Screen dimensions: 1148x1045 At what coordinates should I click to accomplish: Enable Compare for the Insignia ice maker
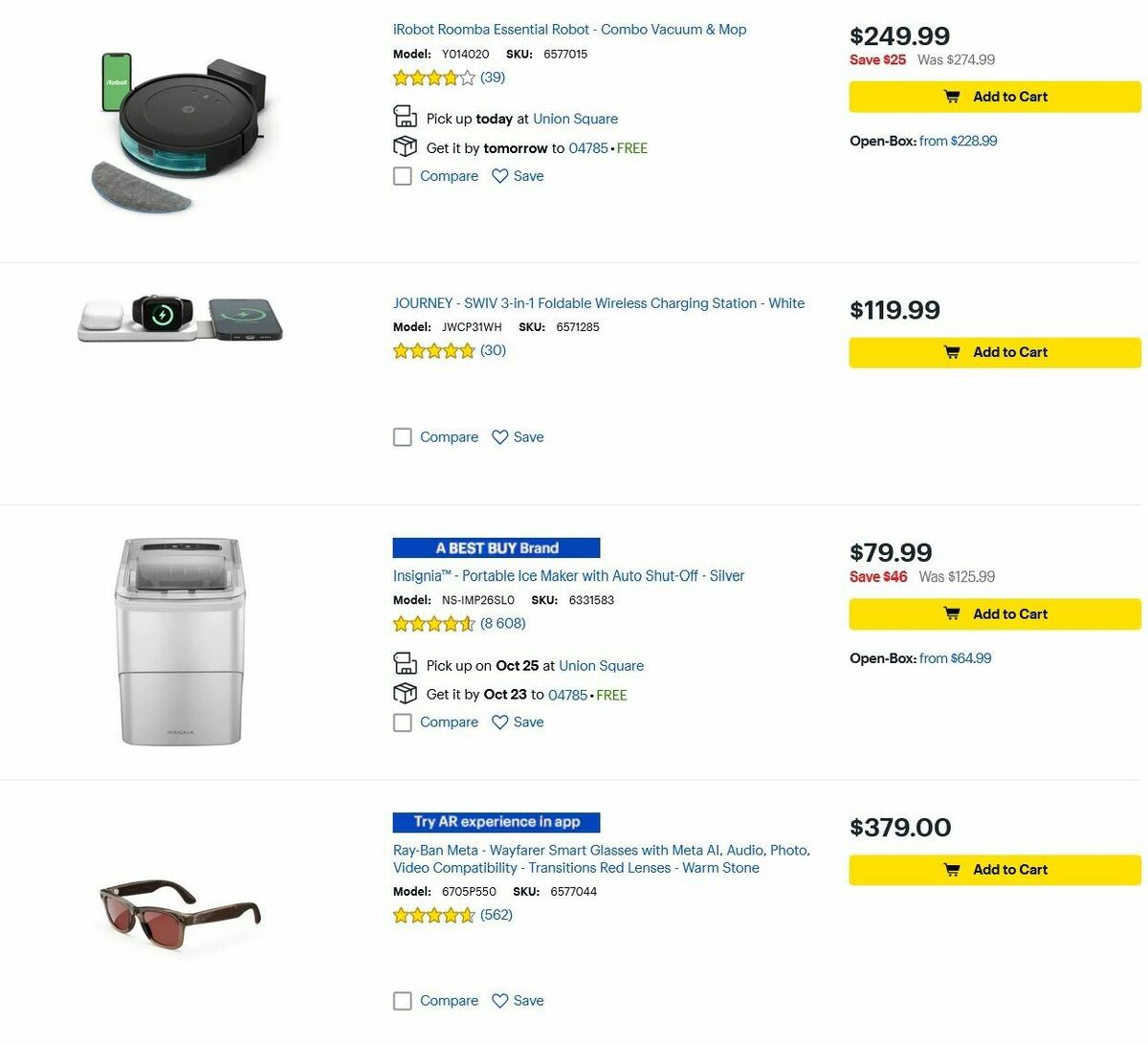(x=402, y=723)
